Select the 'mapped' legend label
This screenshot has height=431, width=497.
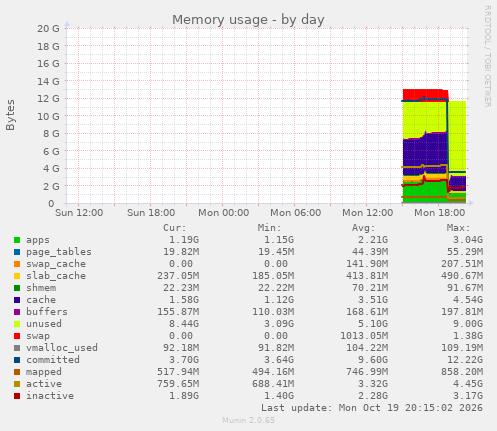[44, 372]
